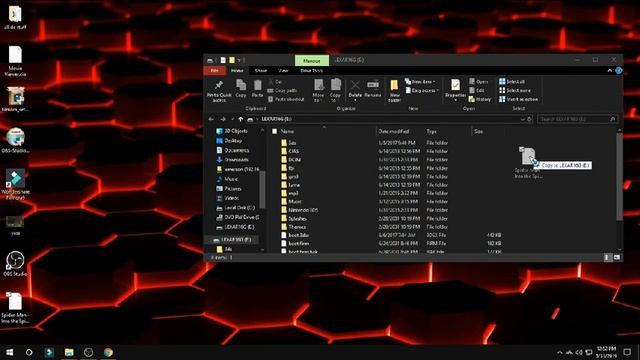Switch to details view in status bar

point(607,257)
